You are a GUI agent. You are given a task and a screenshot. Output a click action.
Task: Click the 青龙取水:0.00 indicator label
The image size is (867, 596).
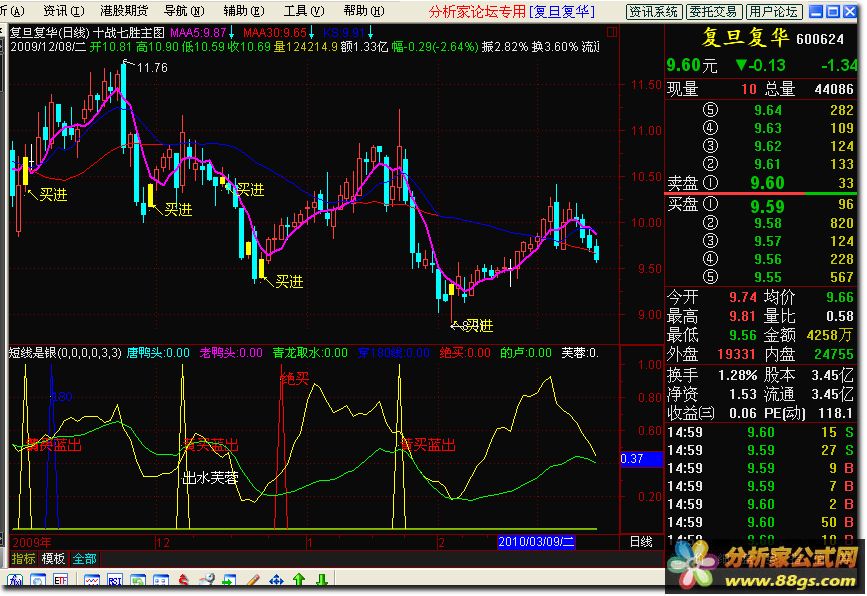coord(310,353)
